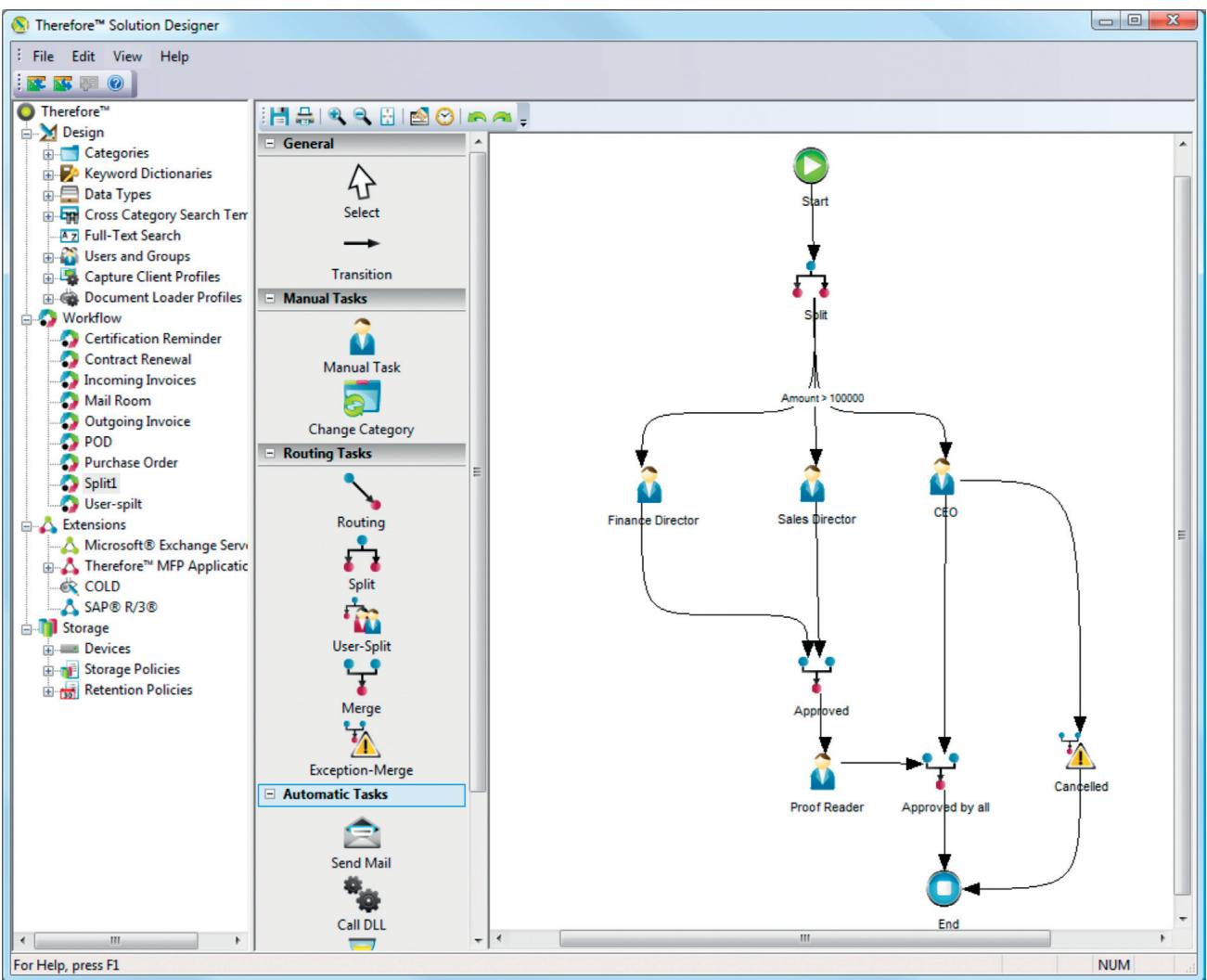Pick the Select arrow tool
This screenshot has width=1207, height=980.
(362, 192)
